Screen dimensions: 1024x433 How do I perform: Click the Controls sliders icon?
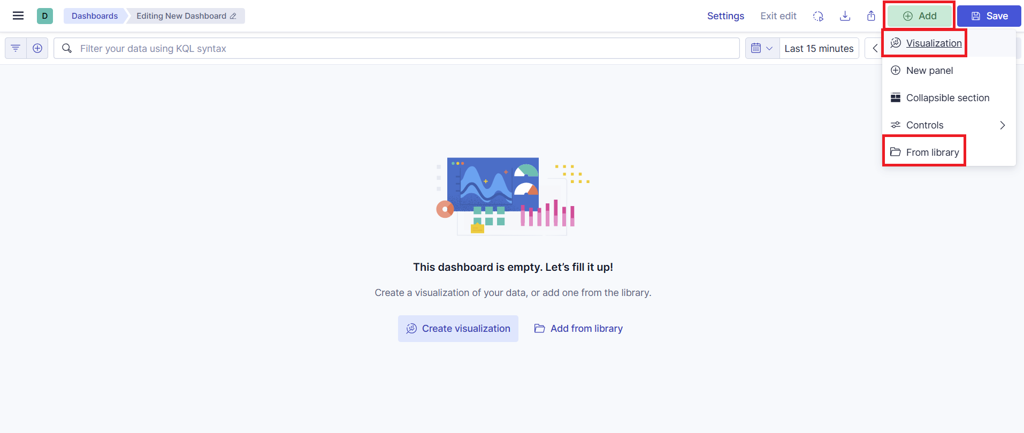pos(895,125)
